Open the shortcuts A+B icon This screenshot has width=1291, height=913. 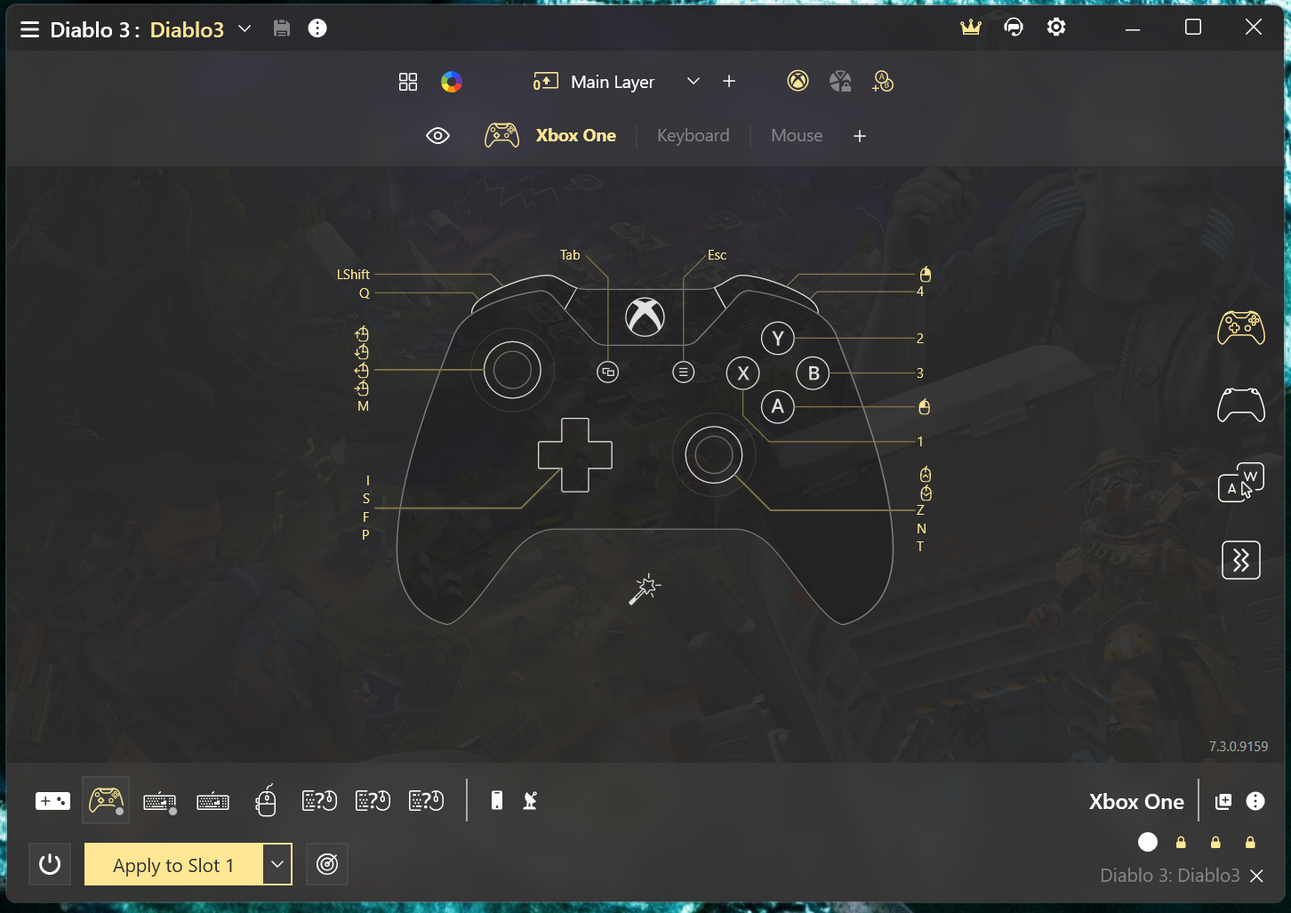click(882, 82)
